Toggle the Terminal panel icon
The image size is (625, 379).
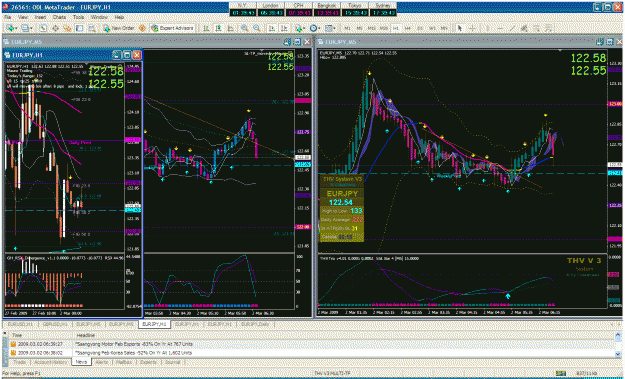tap(80, 28)
